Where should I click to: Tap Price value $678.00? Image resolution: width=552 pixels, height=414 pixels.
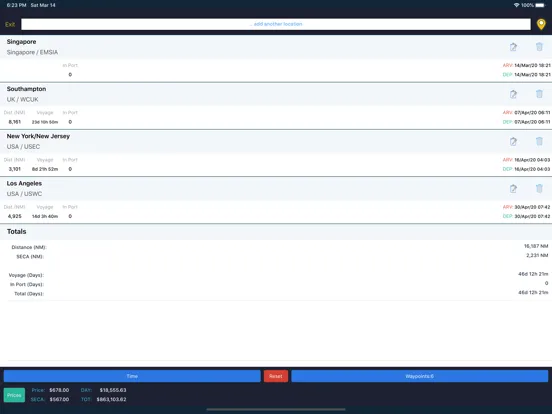[x=59, y=390]
